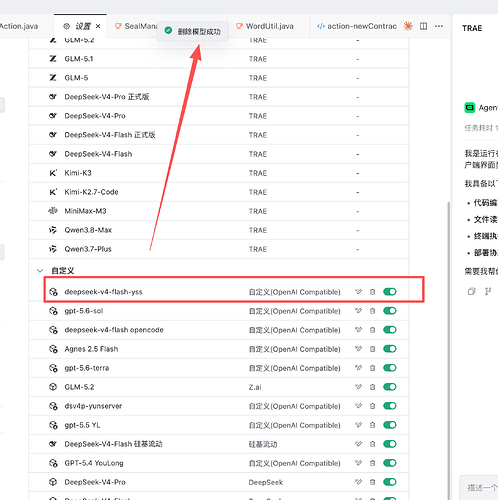
Task: Click the orange starburst icon in tab bar
Action: [x=408, y=26]
